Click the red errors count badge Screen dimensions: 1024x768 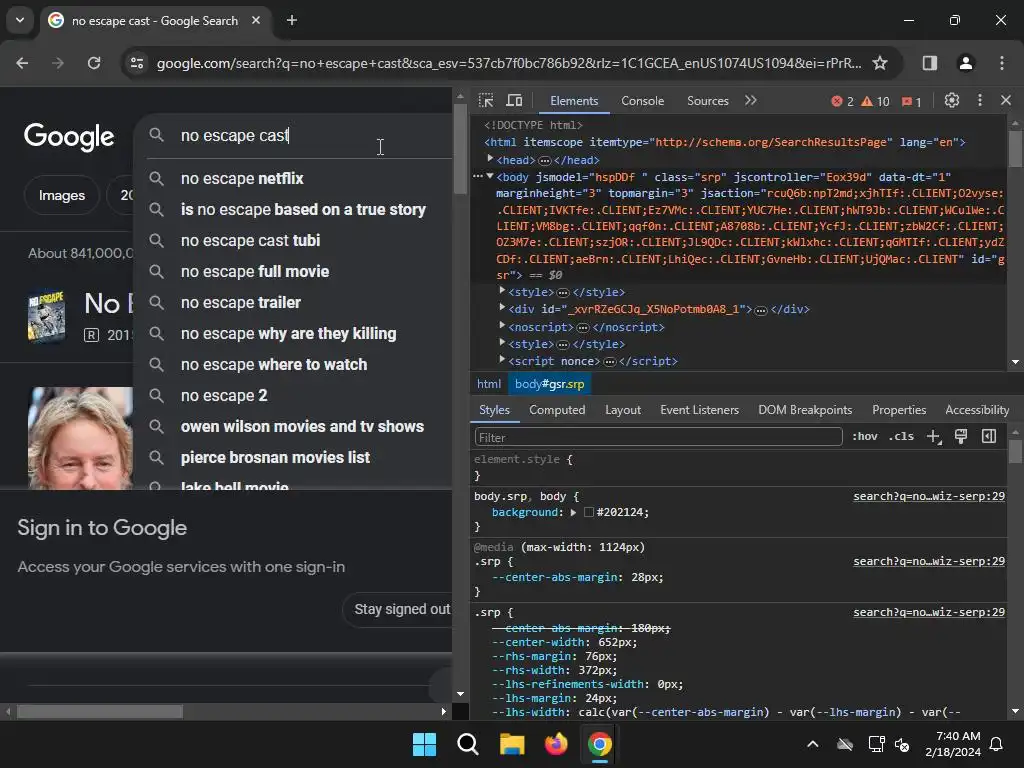(x=842, y=101)
